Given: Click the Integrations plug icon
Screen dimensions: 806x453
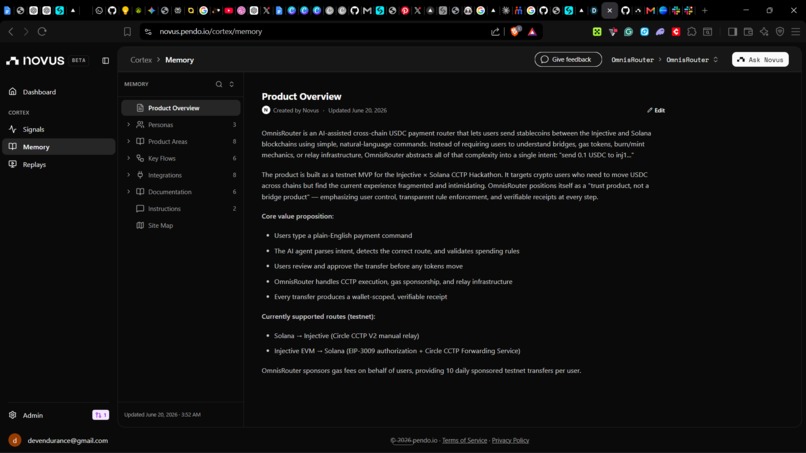Looking at the screenshot, I should 140,175.
